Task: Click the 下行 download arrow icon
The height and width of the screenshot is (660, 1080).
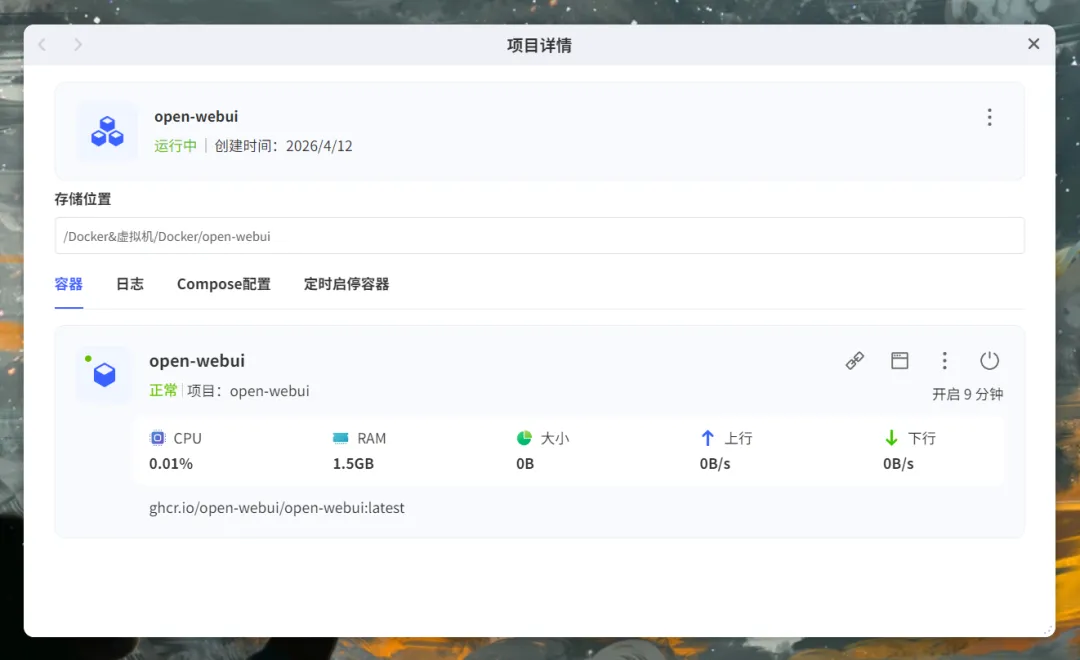Action: pyautogui.click(x=891, y=437)
